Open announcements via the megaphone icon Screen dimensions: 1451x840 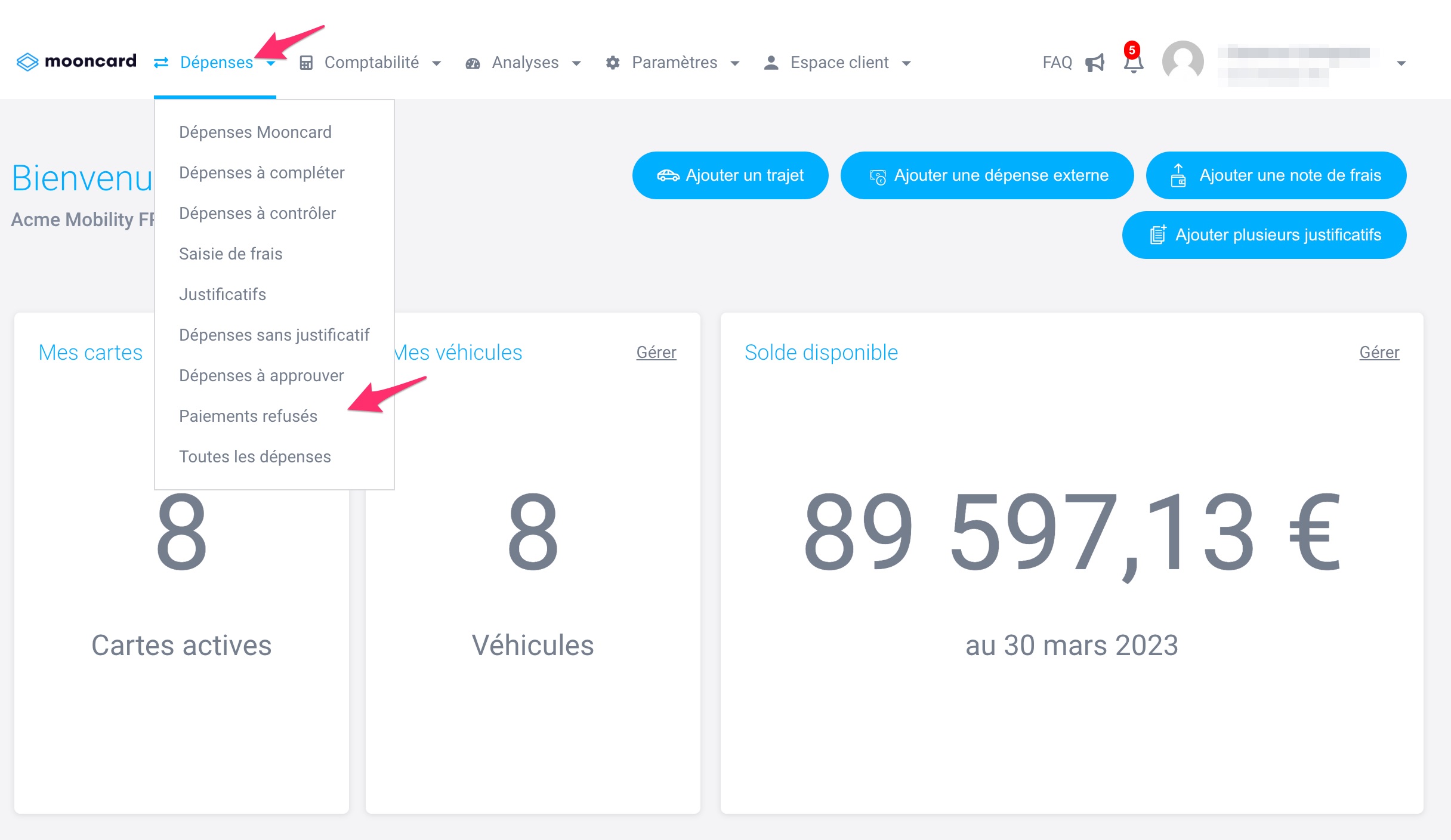(x=1095, y=62)
